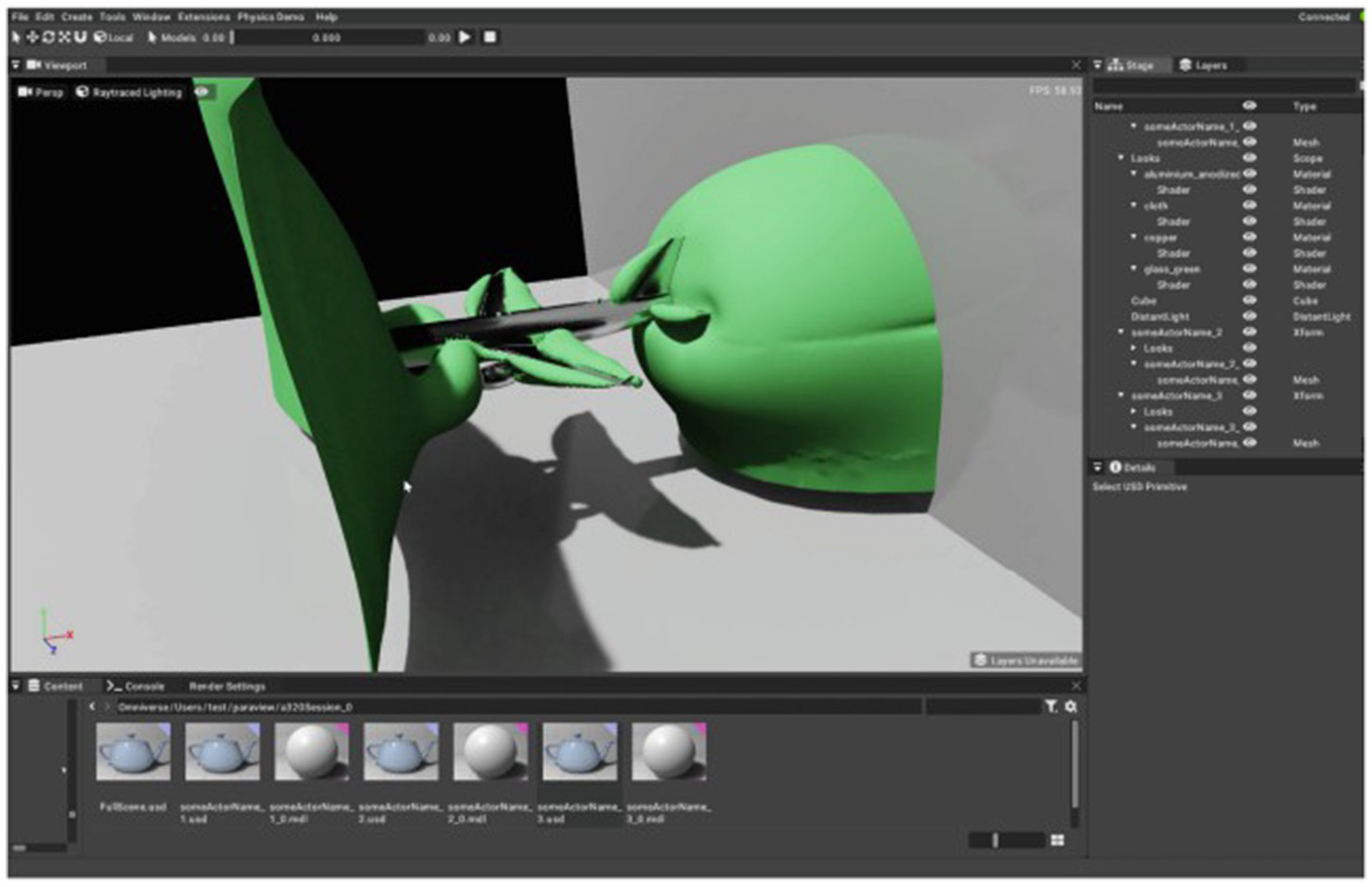
Task: Activate the Rotate tool
Action: pyautogui.click(x=48, y=37)
